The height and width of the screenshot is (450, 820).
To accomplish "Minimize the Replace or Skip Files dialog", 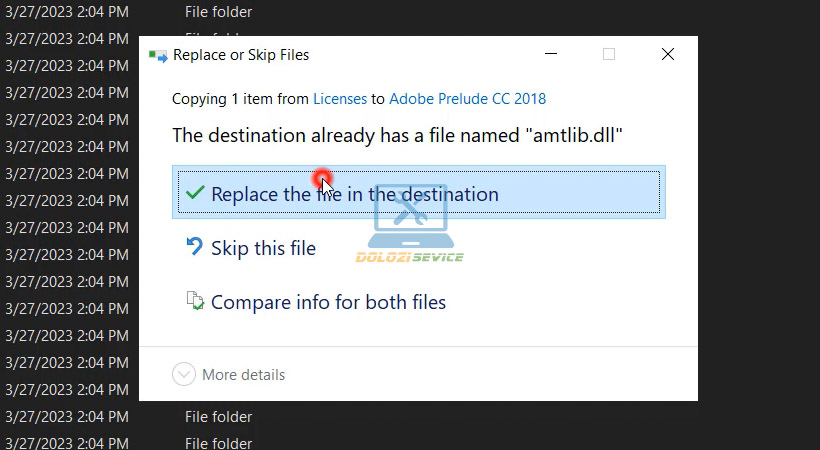I will coord(550,55).
